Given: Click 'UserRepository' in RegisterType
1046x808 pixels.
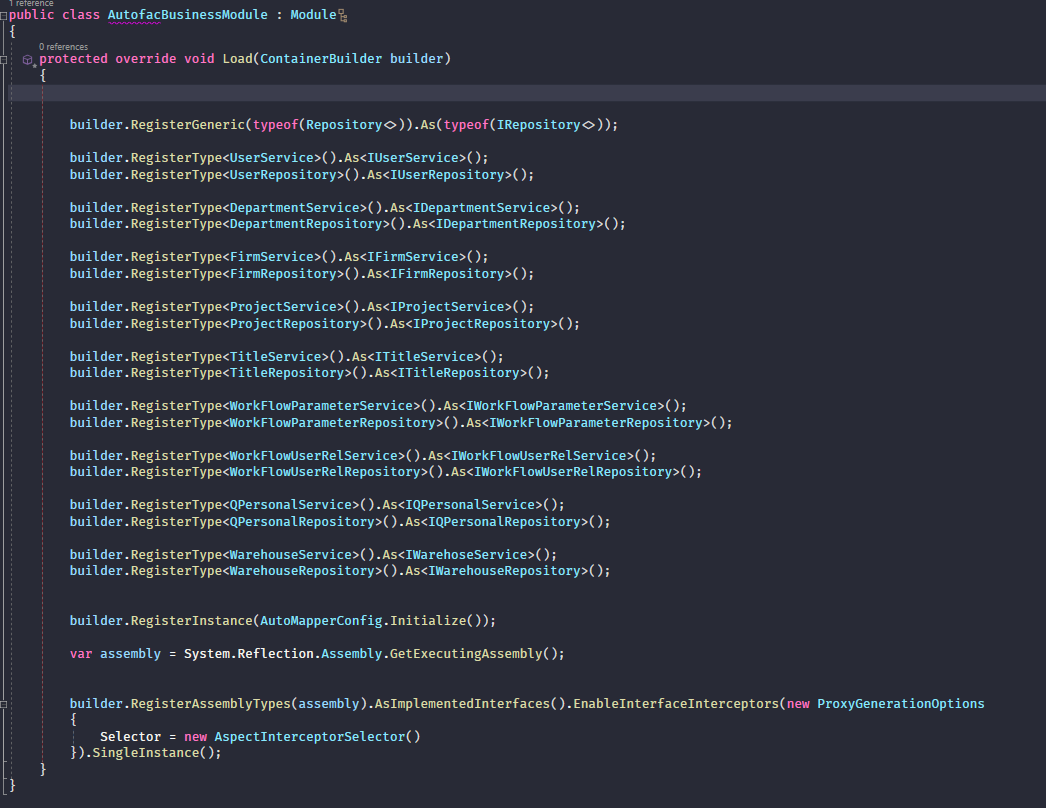Looking at the screenshot, I should pos(283,175).
